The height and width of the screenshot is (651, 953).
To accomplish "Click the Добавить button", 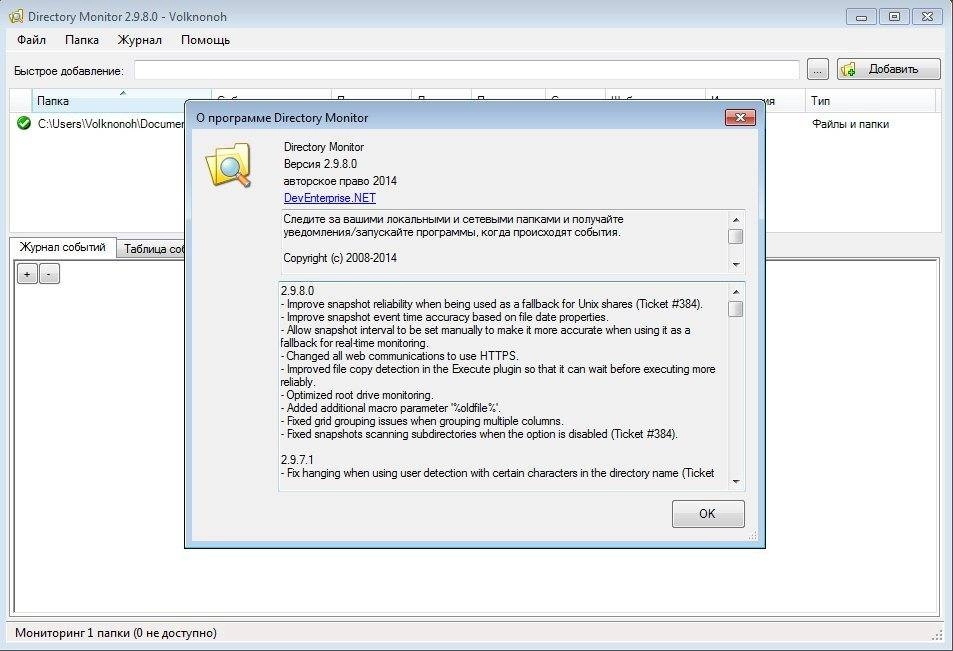I will pos(889,69).
